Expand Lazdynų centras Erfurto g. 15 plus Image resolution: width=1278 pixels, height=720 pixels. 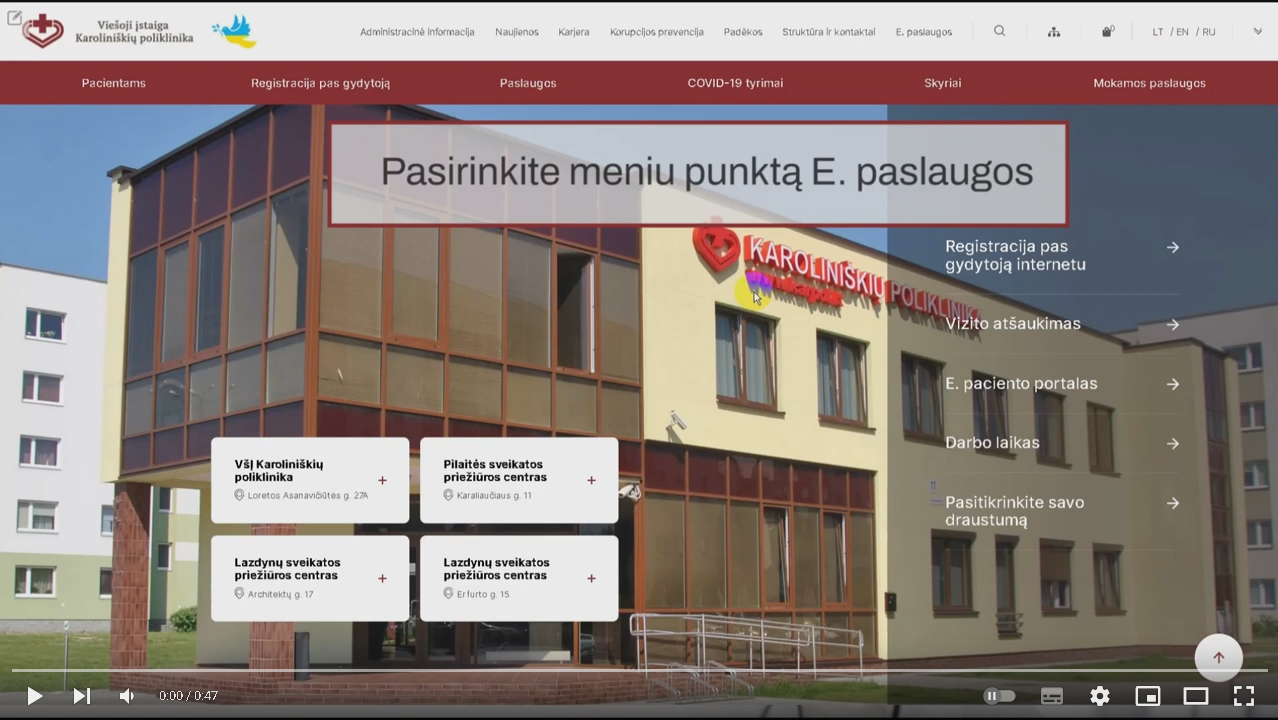(x=591, y=578)
